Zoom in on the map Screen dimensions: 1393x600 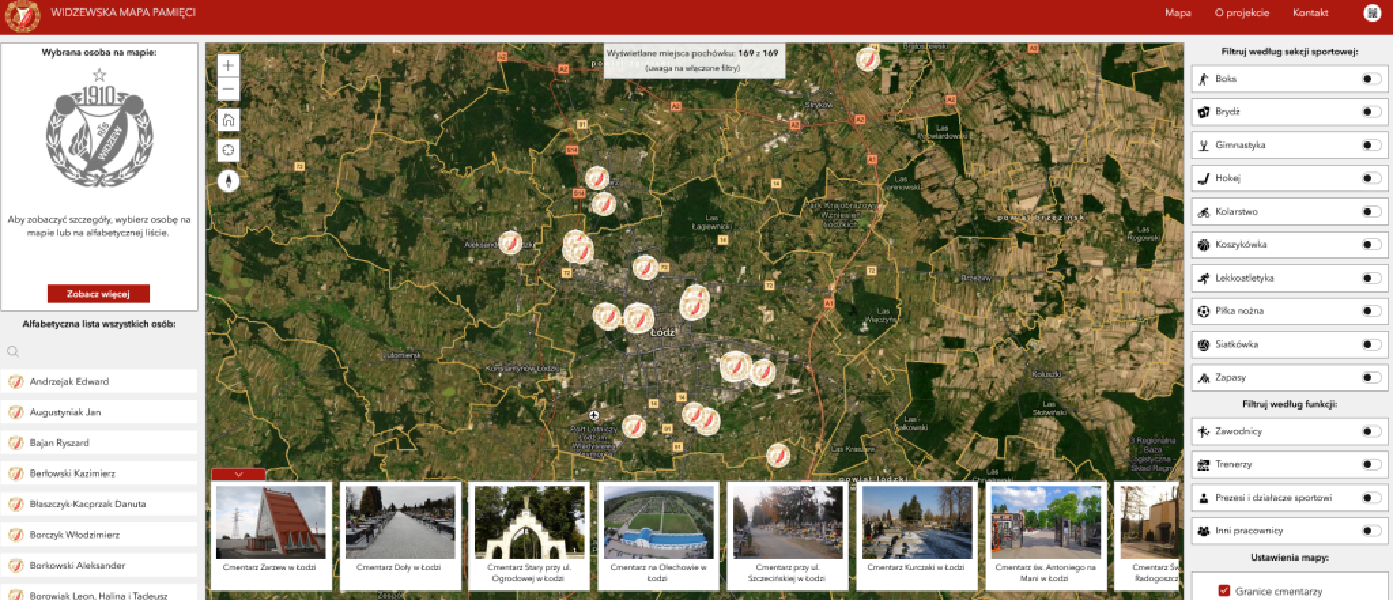coord(228,65)
